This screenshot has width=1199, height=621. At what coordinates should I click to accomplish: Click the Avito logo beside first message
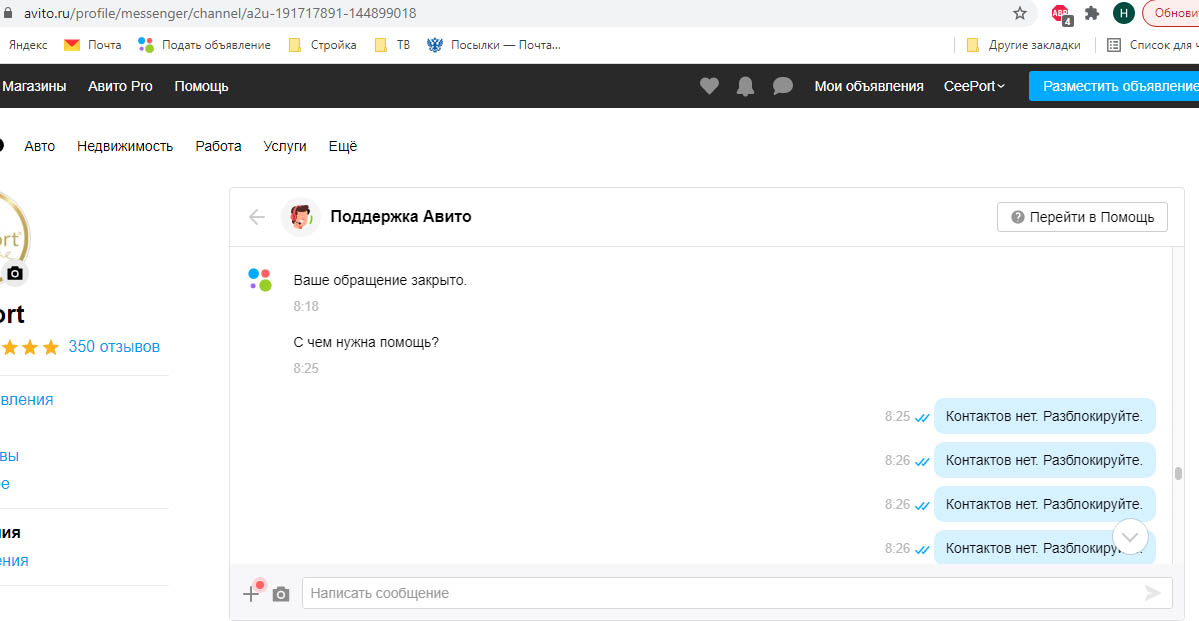point(260,280)
